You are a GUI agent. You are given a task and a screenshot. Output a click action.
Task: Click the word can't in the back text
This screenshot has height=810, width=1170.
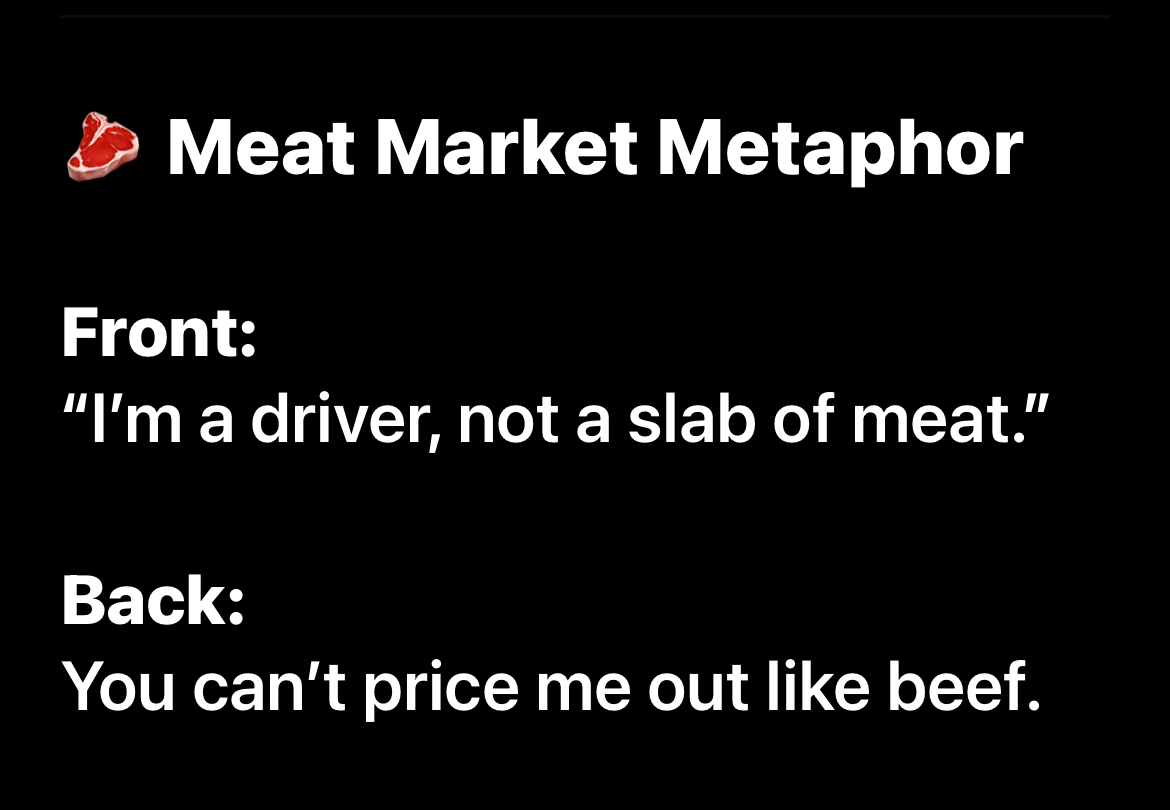pos(269,687)
